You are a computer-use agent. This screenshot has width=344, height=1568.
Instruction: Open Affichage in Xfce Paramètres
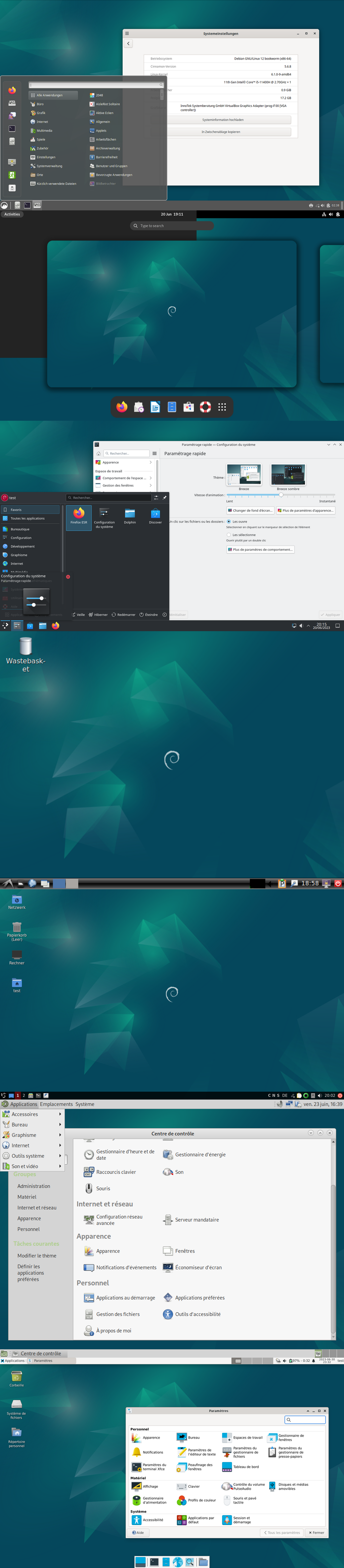145,1486
